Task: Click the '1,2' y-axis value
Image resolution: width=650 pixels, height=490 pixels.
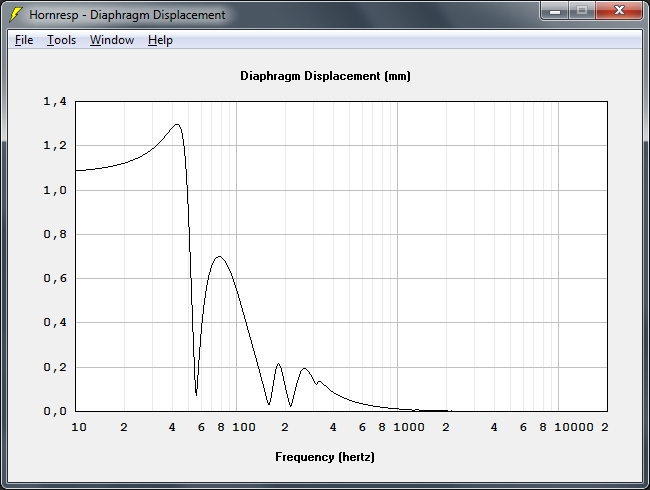Action: pos(55,146)
